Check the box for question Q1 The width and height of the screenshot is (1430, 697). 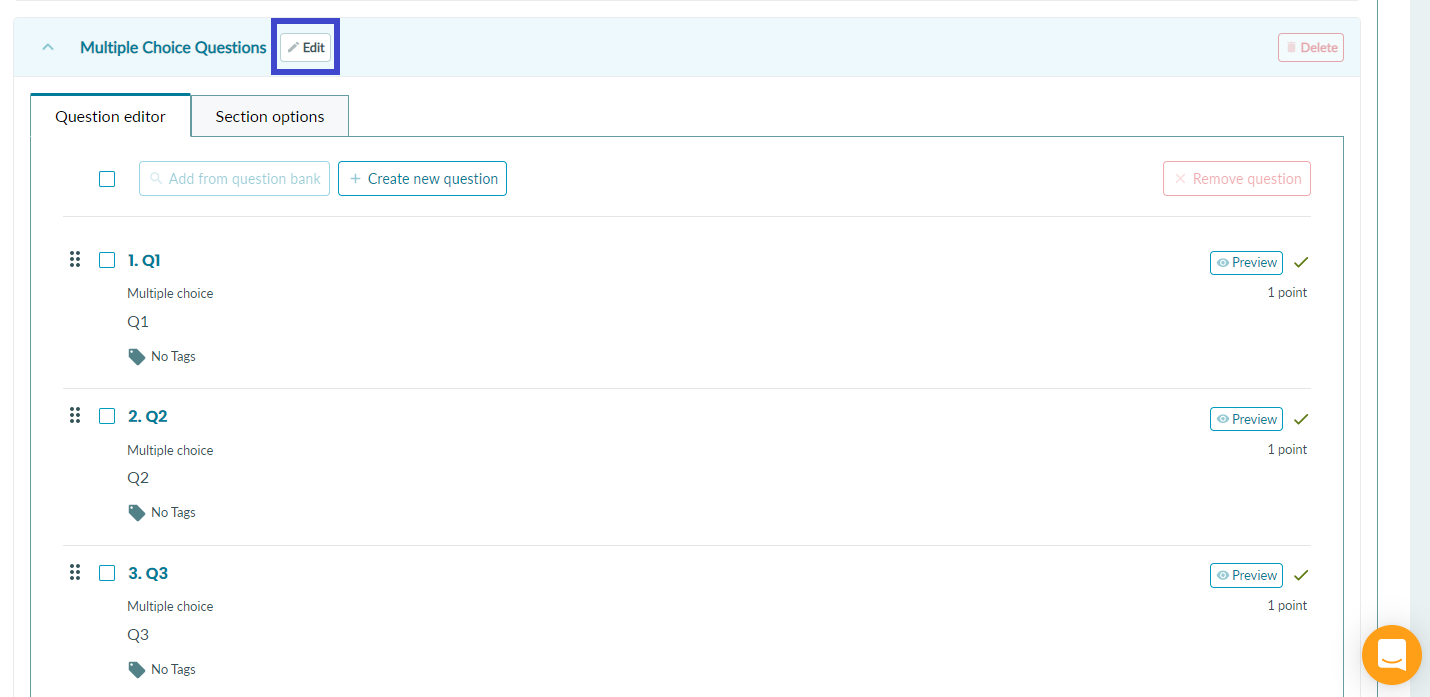pyautogui.click(x=107, y=260)
